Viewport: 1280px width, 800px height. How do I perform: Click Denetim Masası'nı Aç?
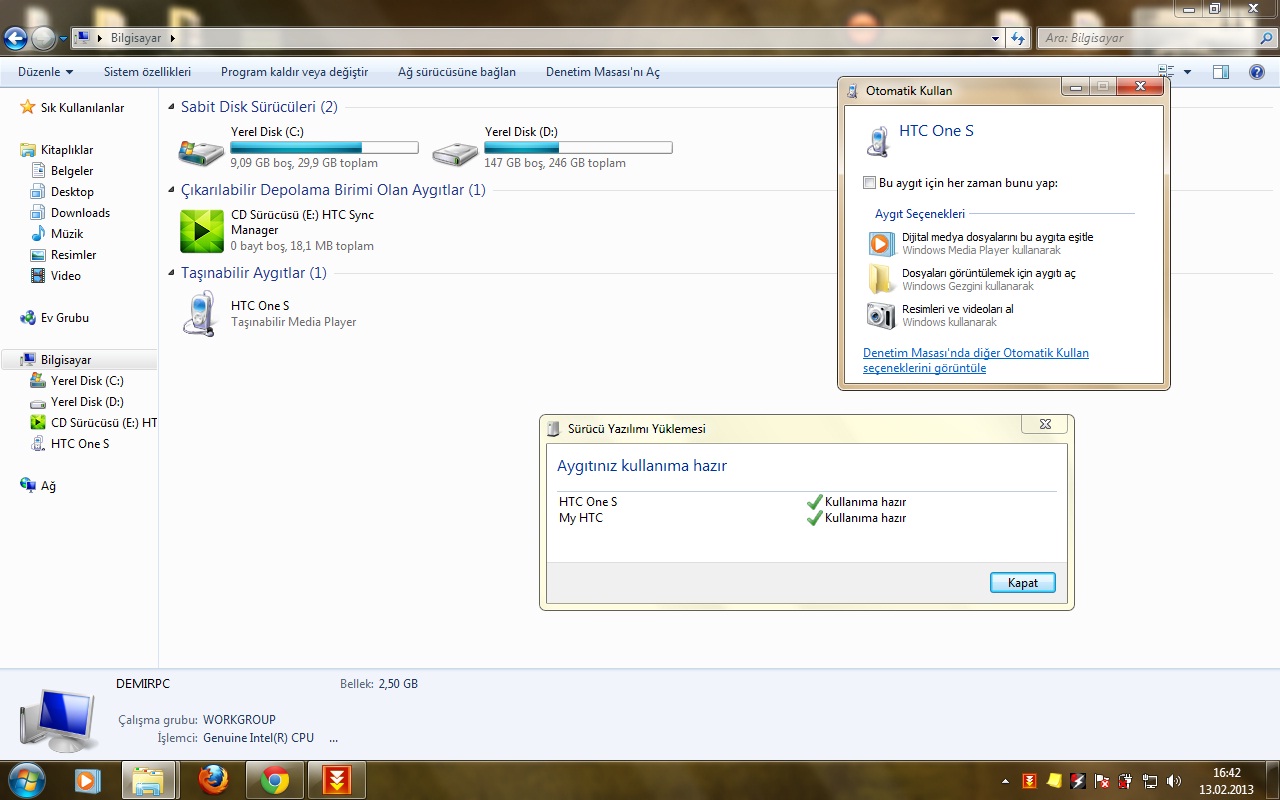[x=603, y=72]
